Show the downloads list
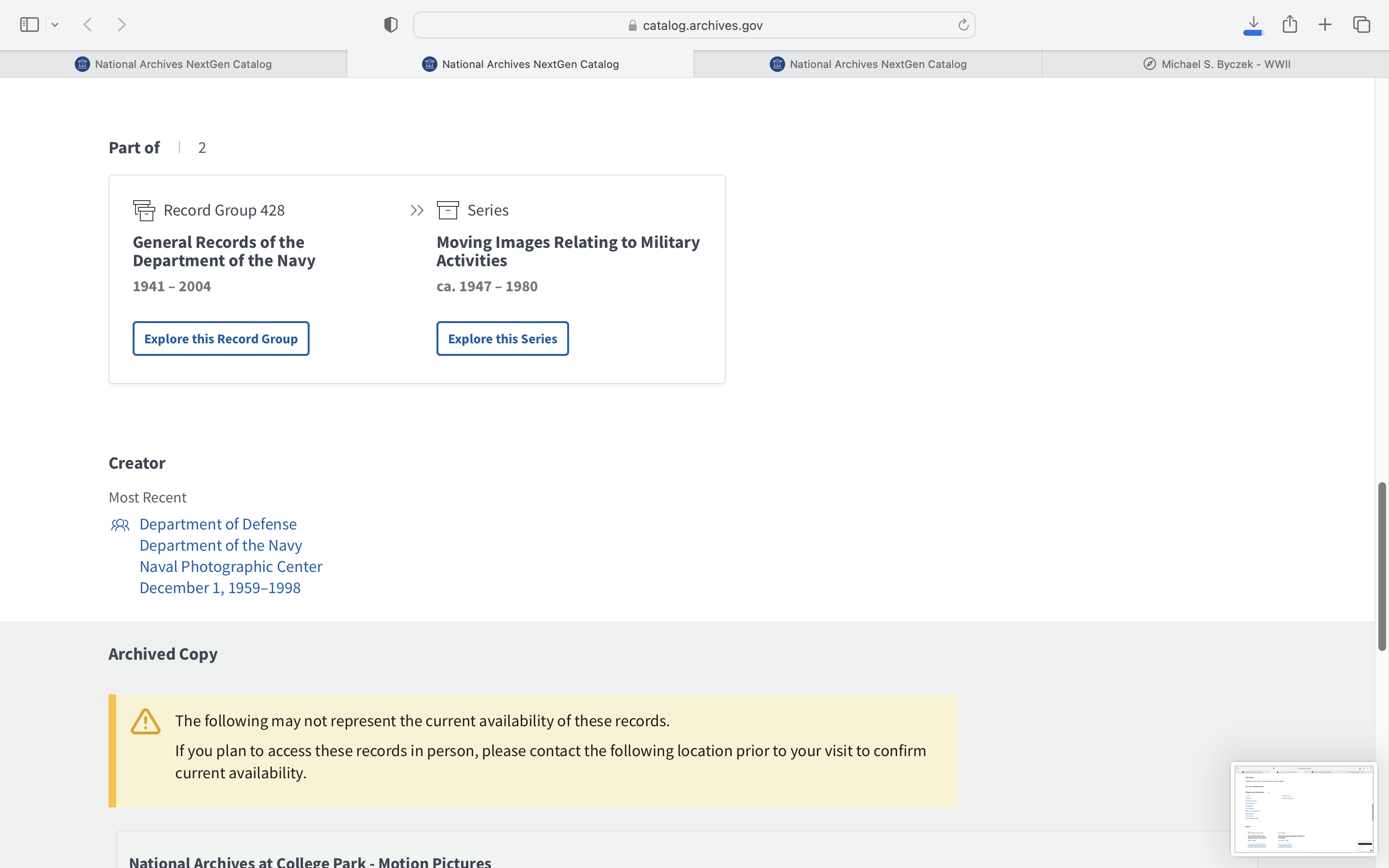This screenshot has height=868, width=1389. point(1253,25)
